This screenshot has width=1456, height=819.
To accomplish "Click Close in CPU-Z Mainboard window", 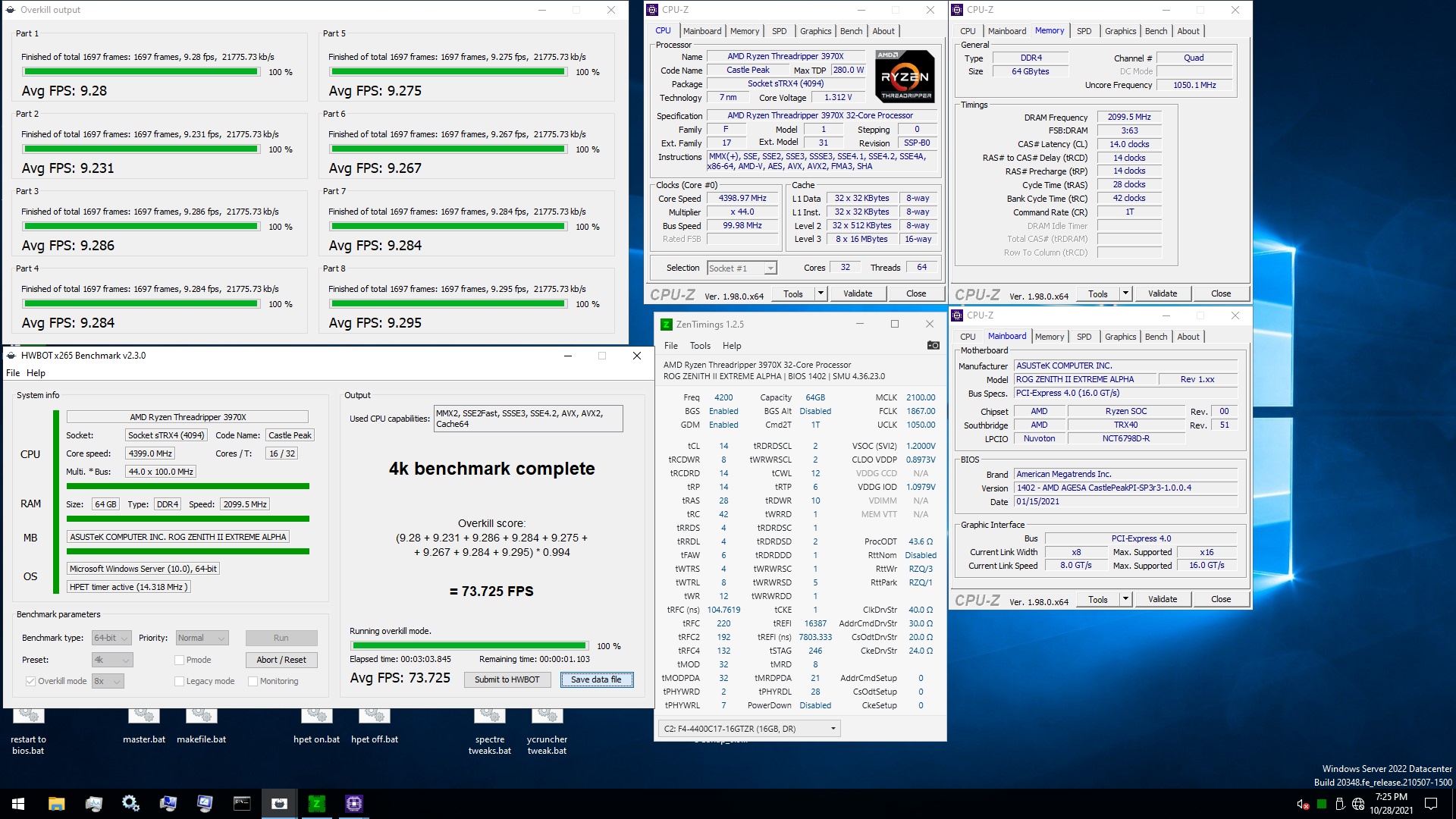I will pos(1221,599).
